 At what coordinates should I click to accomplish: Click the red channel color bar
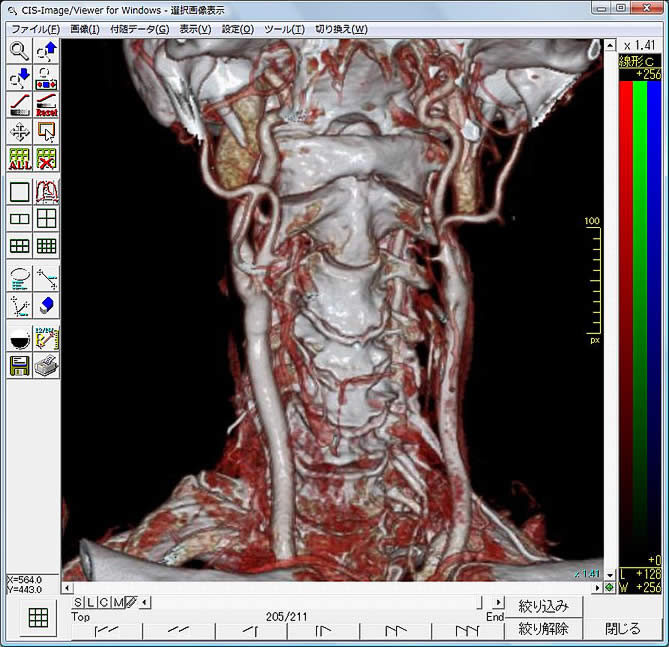(x=626, y=318)
